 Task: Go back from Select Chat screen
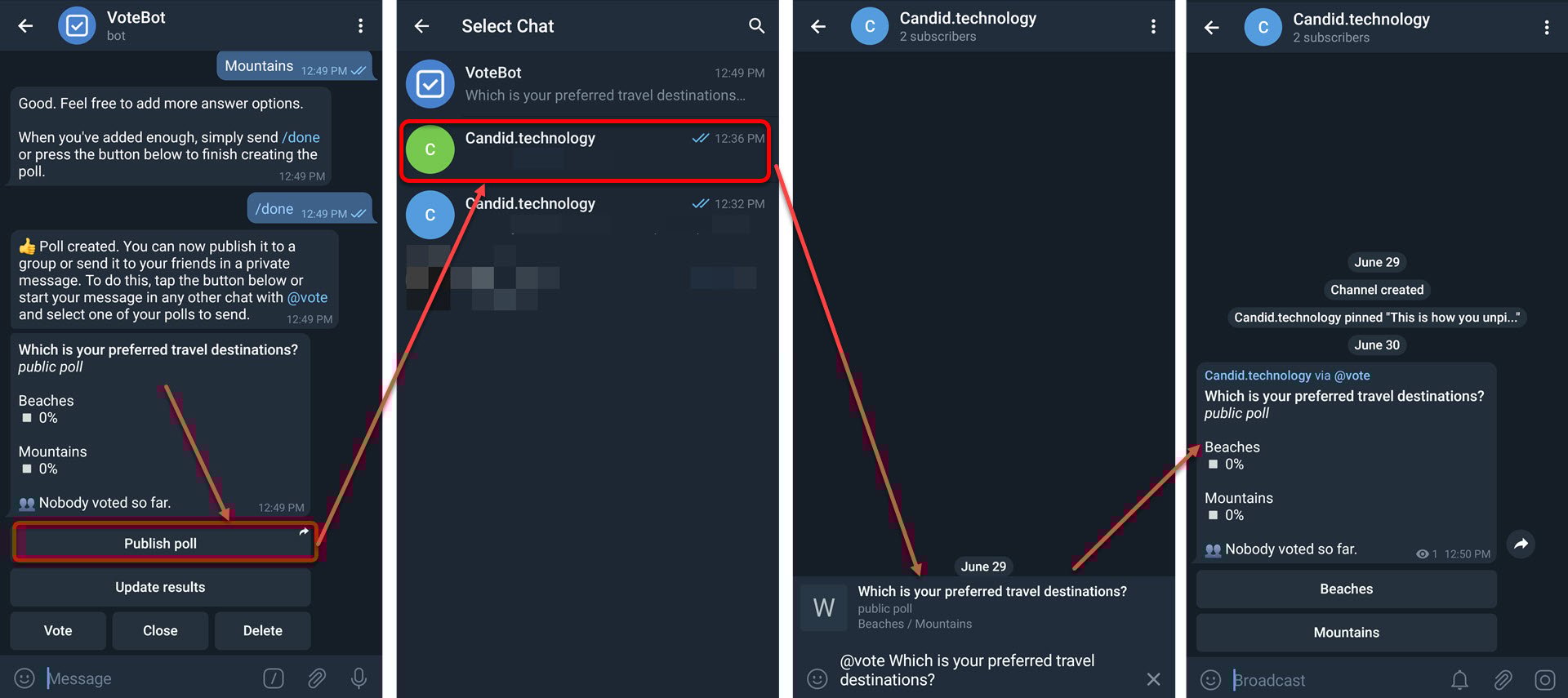point(421,26)
